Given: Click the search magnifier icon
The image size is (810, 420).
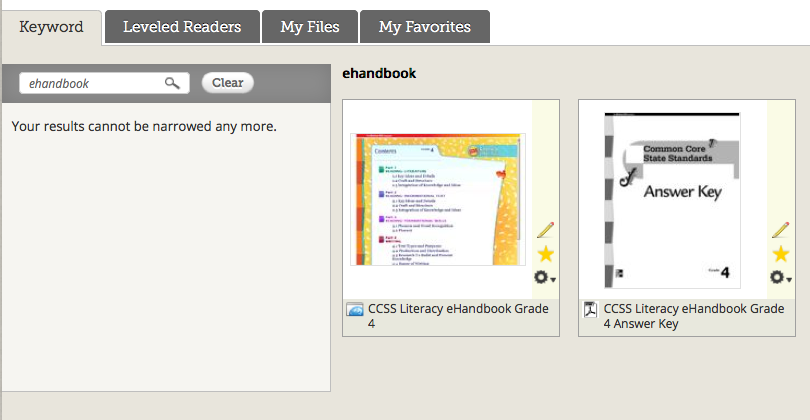Looking at the screenshot, I should [173, 83].
